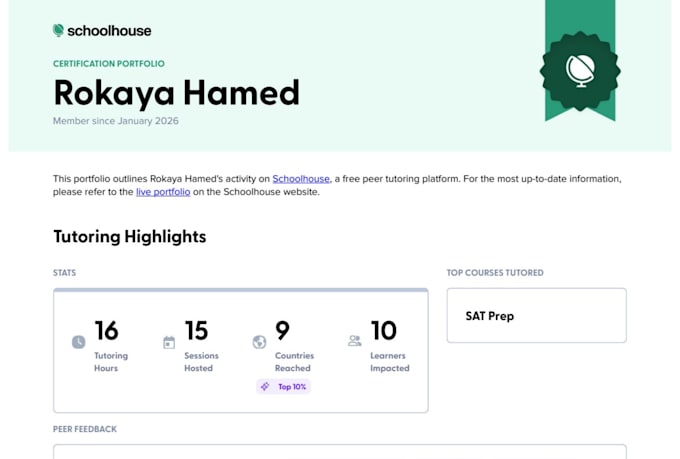680x459 pixels.
Task: Click the 'Learners Impacted' label
Action: [x=390, y=362]
